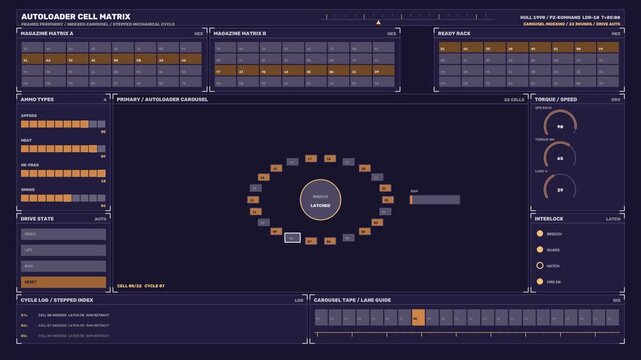Toggle the GUARD interlock indicator

pyautogui.click(x=540, y=250)
